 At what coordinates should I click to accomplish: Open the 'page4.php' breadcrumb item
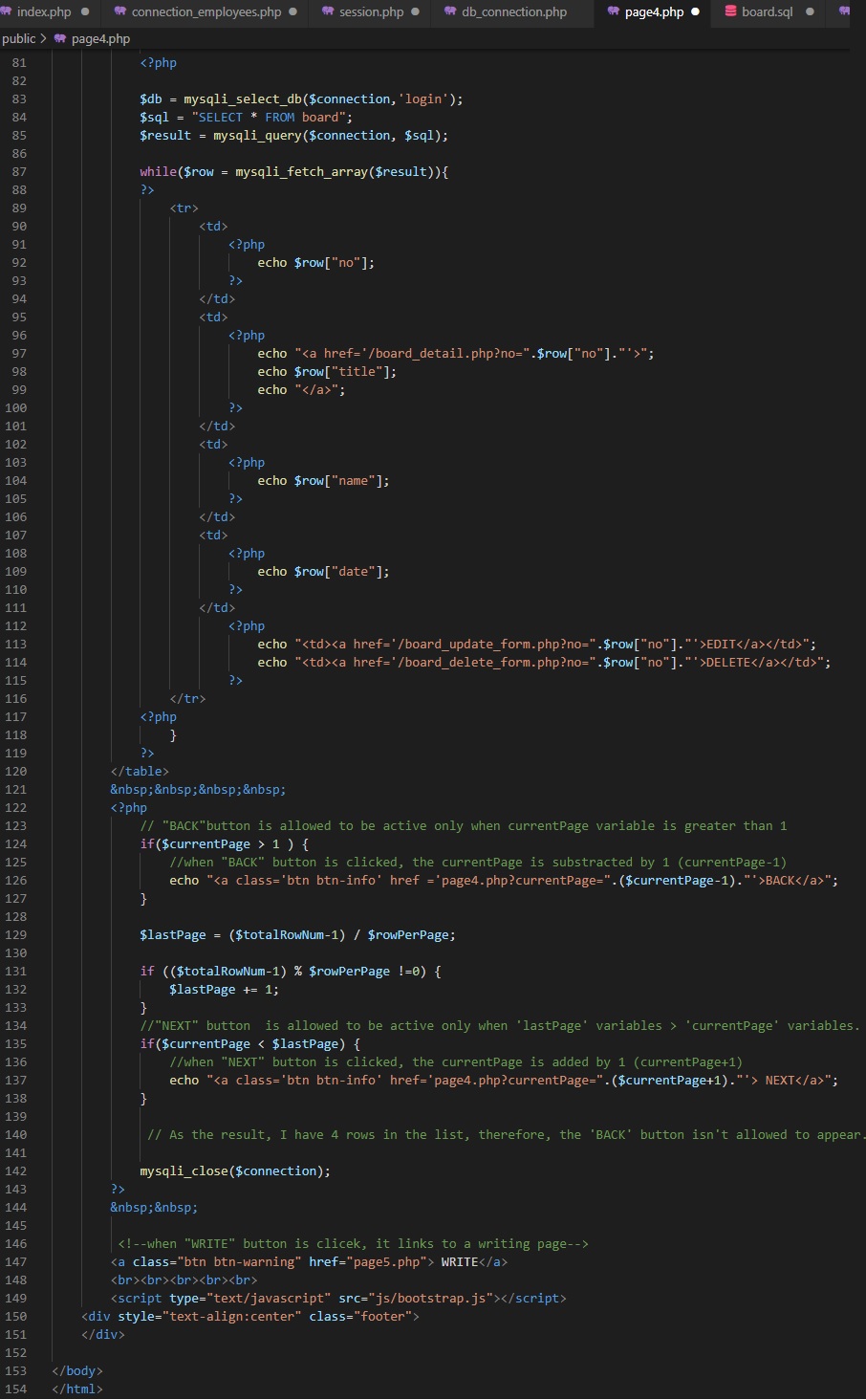click(x=100, y=39)
